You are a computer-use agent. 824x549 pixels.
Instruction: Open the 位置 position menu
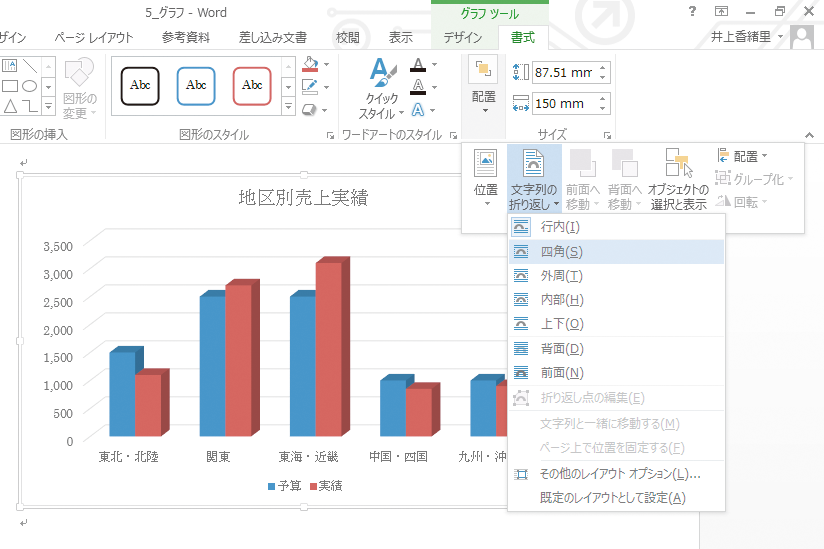[486, 178]
